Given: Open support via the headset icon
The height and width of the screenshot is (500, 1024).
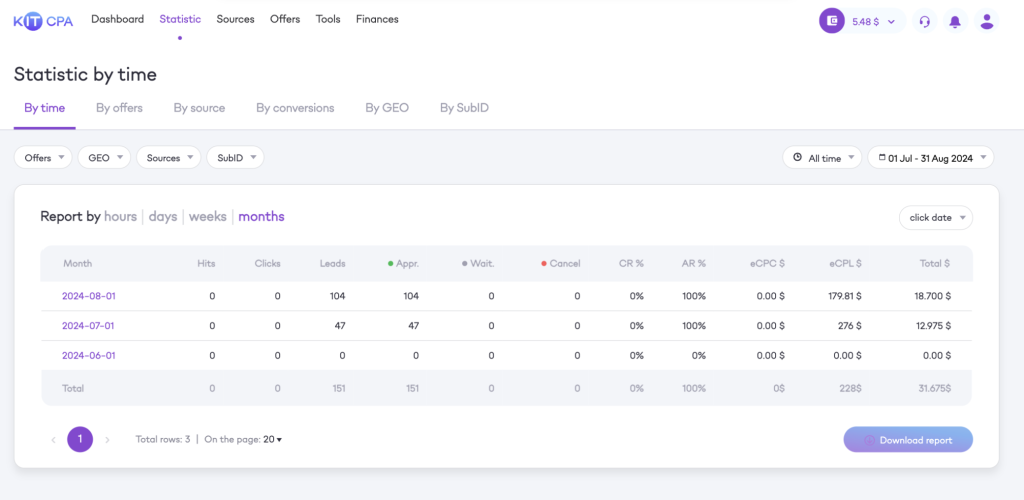Looking at the screenshot, I should pyautogui.click(x=924, y=21).
